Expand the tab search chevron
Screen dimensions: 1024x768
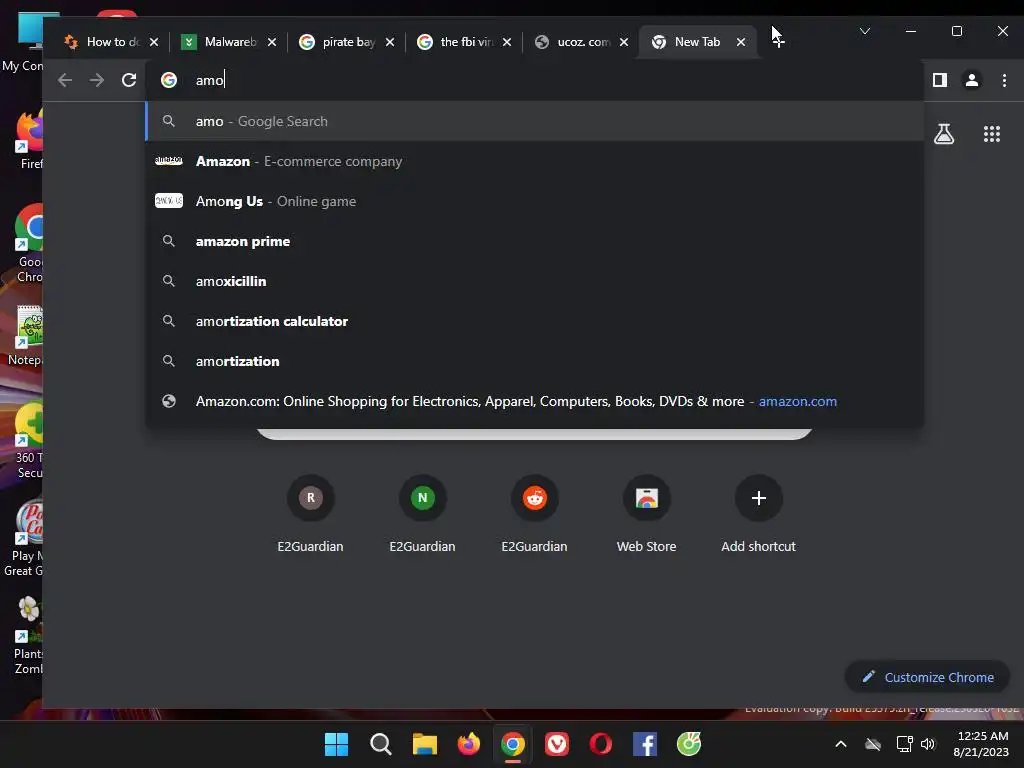865,31
